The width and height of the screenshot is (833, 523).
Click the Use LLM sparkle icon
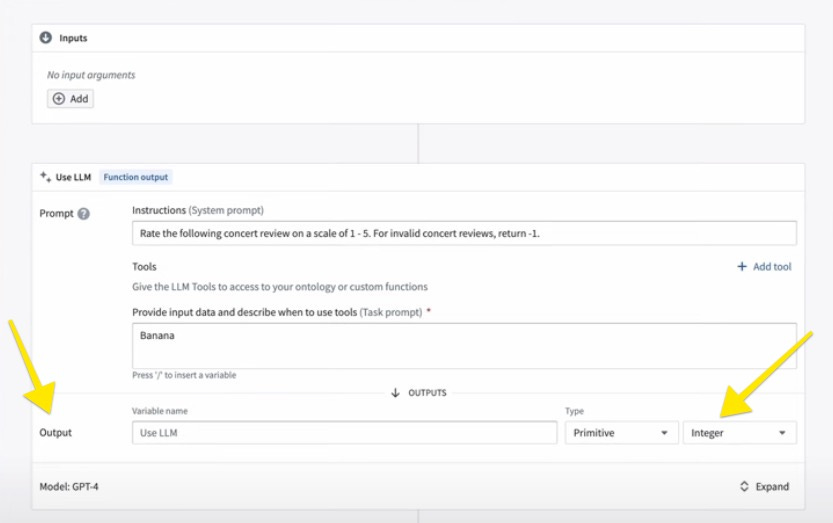pos(46,177)
